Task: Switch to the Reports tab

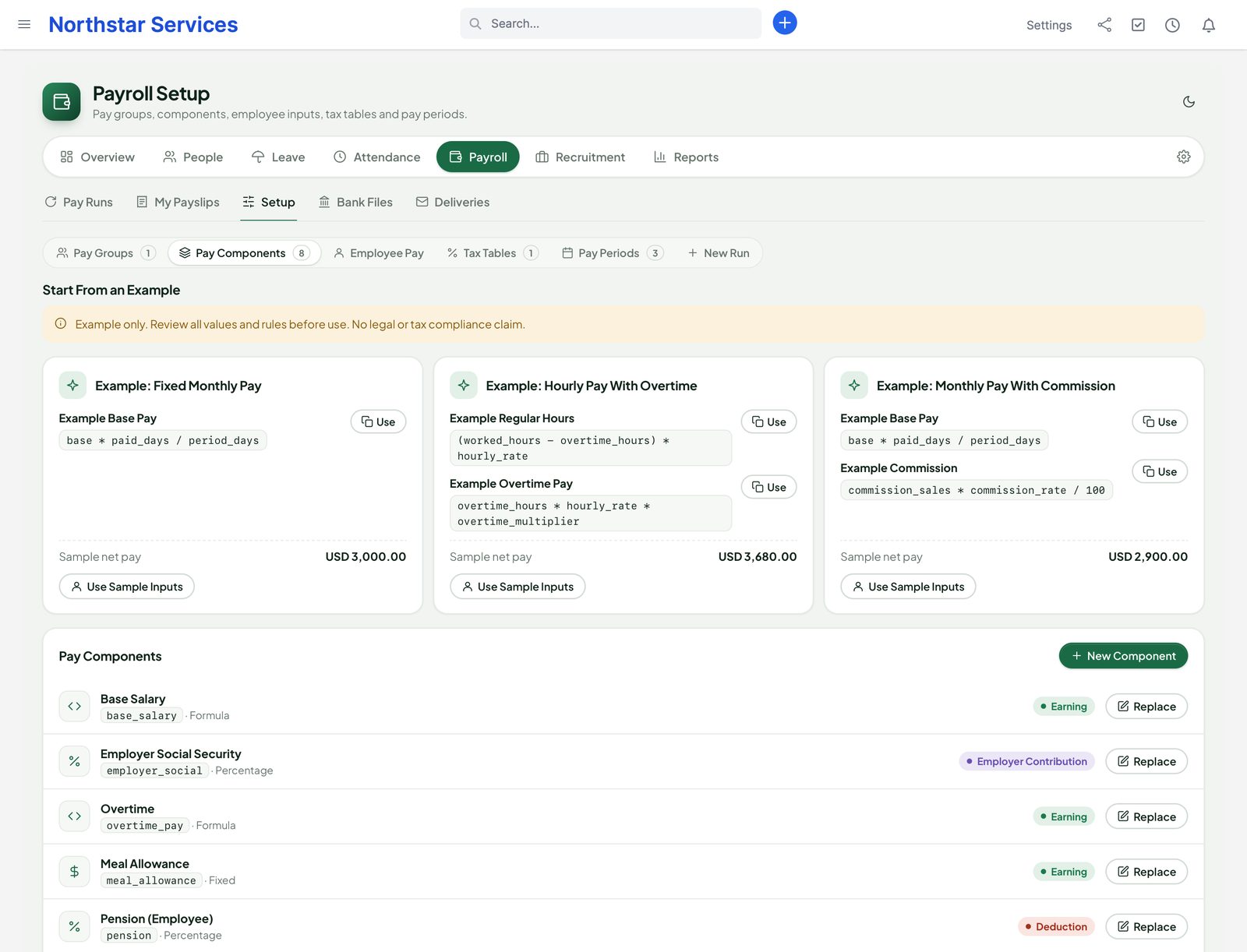Action: click(686, 157)
